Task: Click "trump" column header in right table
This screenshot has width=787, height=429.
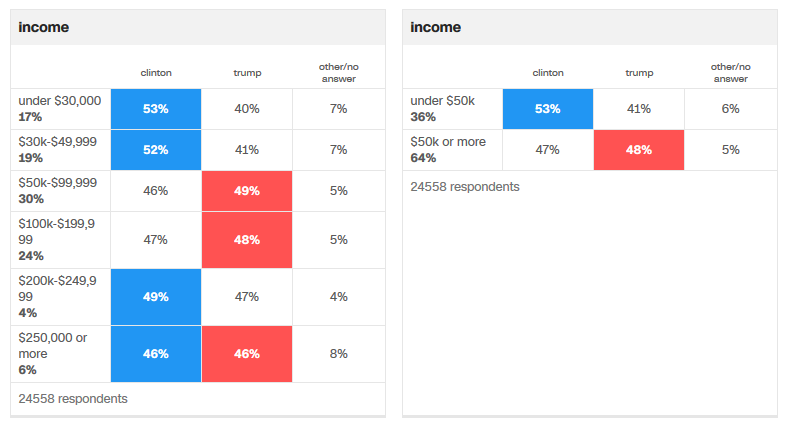Action: point(639,73)
